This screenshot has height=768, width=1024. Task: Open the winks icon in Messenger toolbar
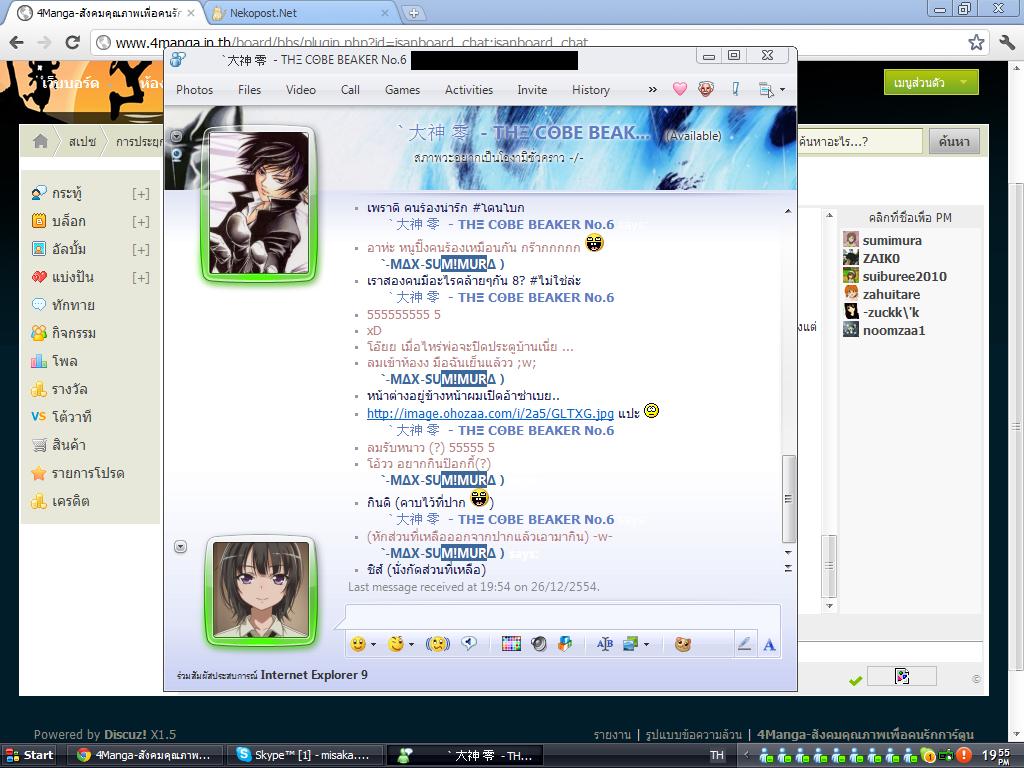tap(395, 644)
